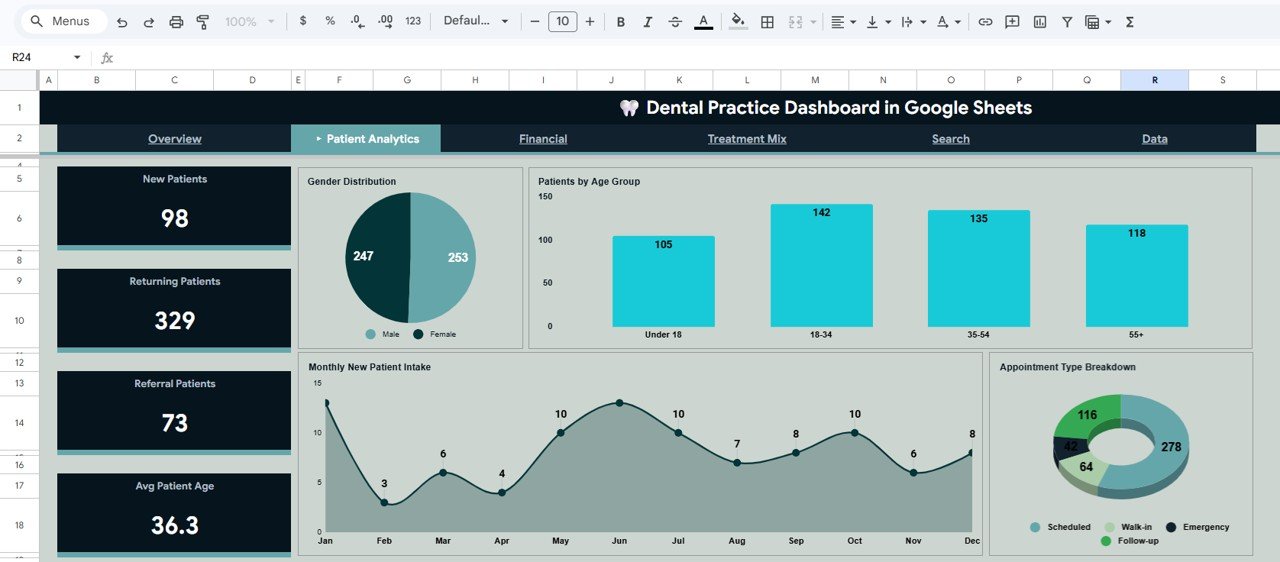
Task: Navigate to the Data tab
Action: pos(1155,139)
